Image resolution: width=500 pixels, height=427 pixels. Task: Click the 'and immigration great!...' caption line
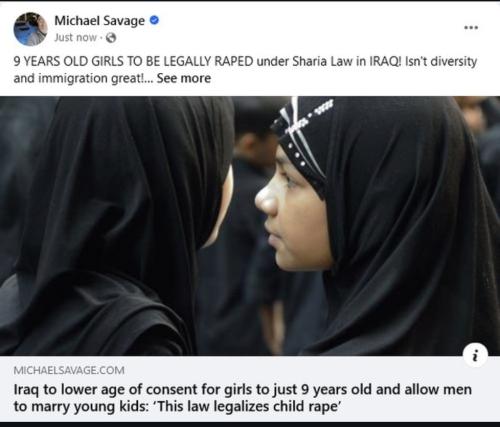pyautogui.click(x=83, y=79)
